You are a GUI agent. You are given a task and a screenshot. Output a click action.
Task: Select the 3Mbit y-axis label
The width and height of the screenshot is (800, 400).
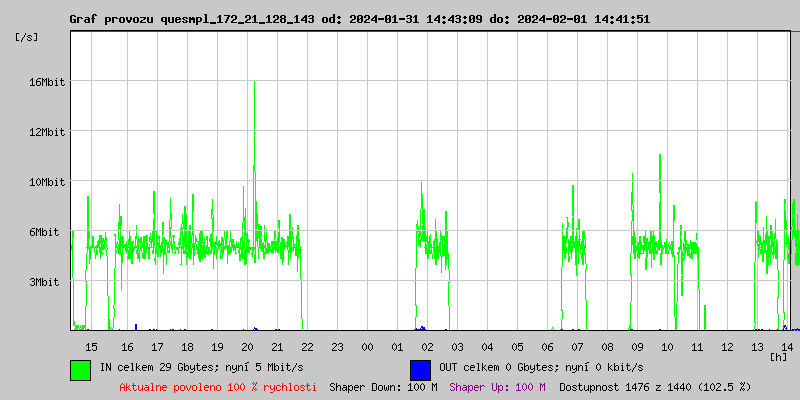click(x=45, y=282)
